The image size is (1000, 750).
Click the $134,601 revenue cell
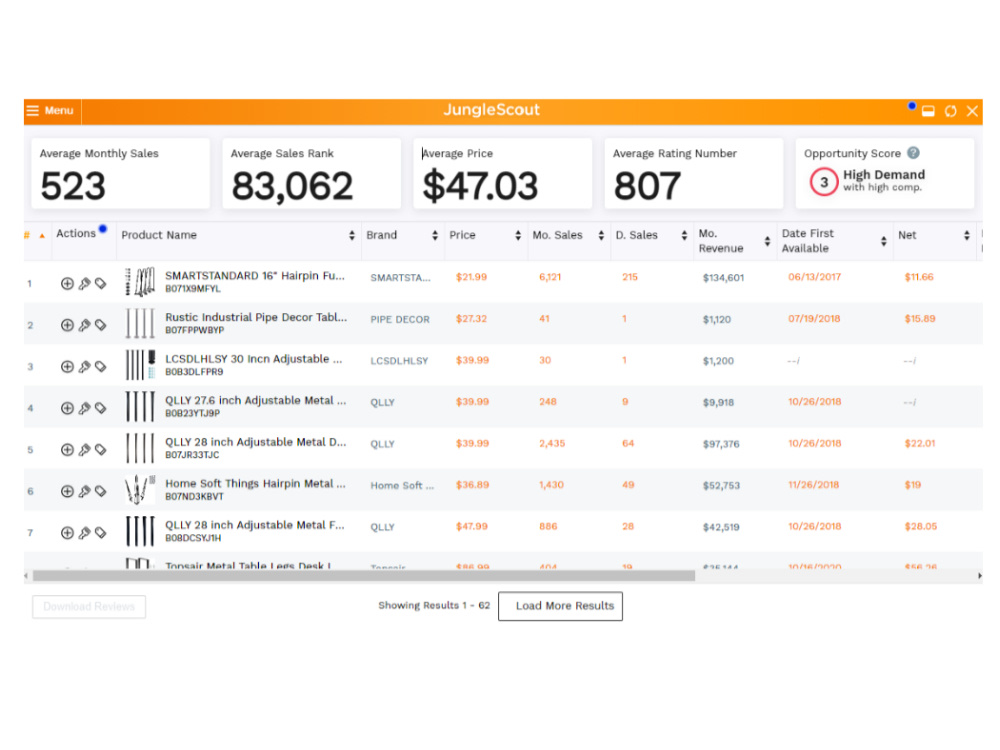tap(723, 278)
